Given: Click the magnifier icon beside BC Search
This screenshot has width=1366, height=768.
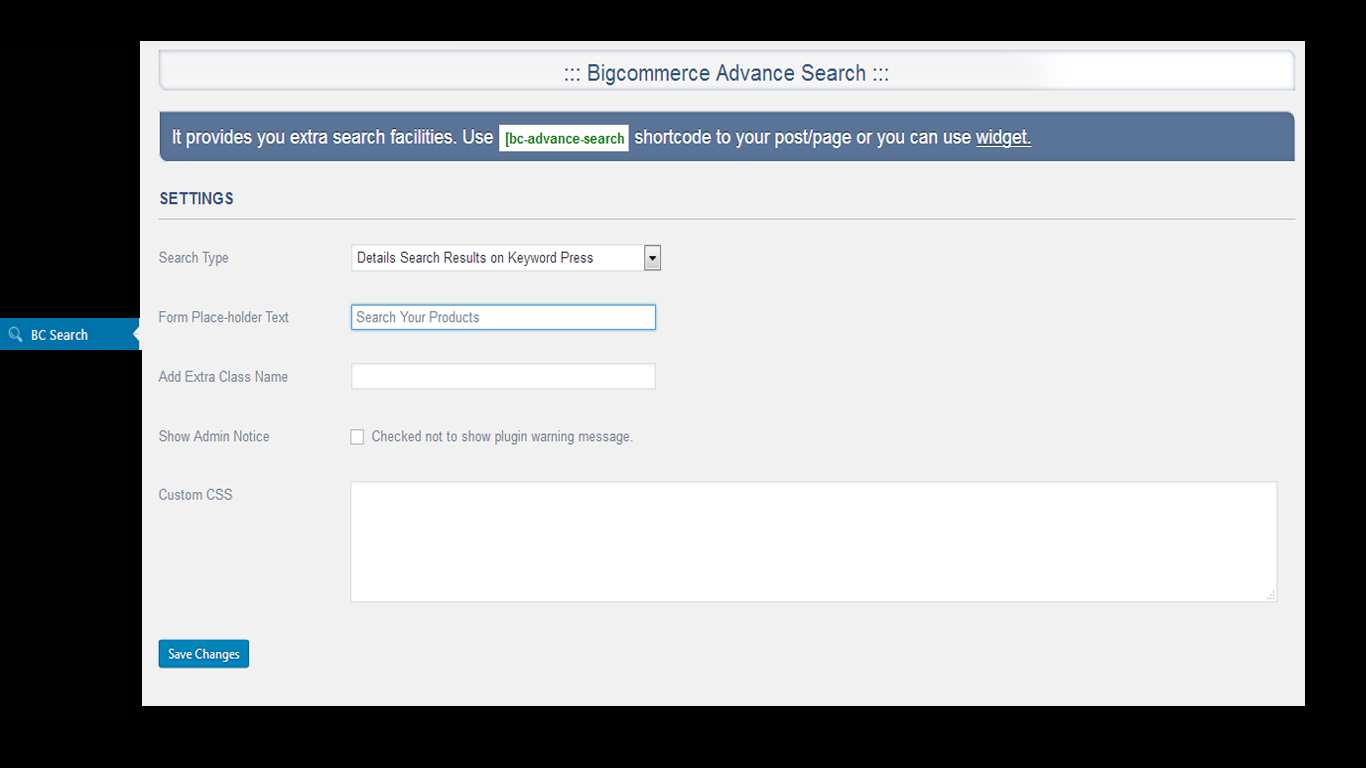Looking at the screenshot, I should pos(15,335).
